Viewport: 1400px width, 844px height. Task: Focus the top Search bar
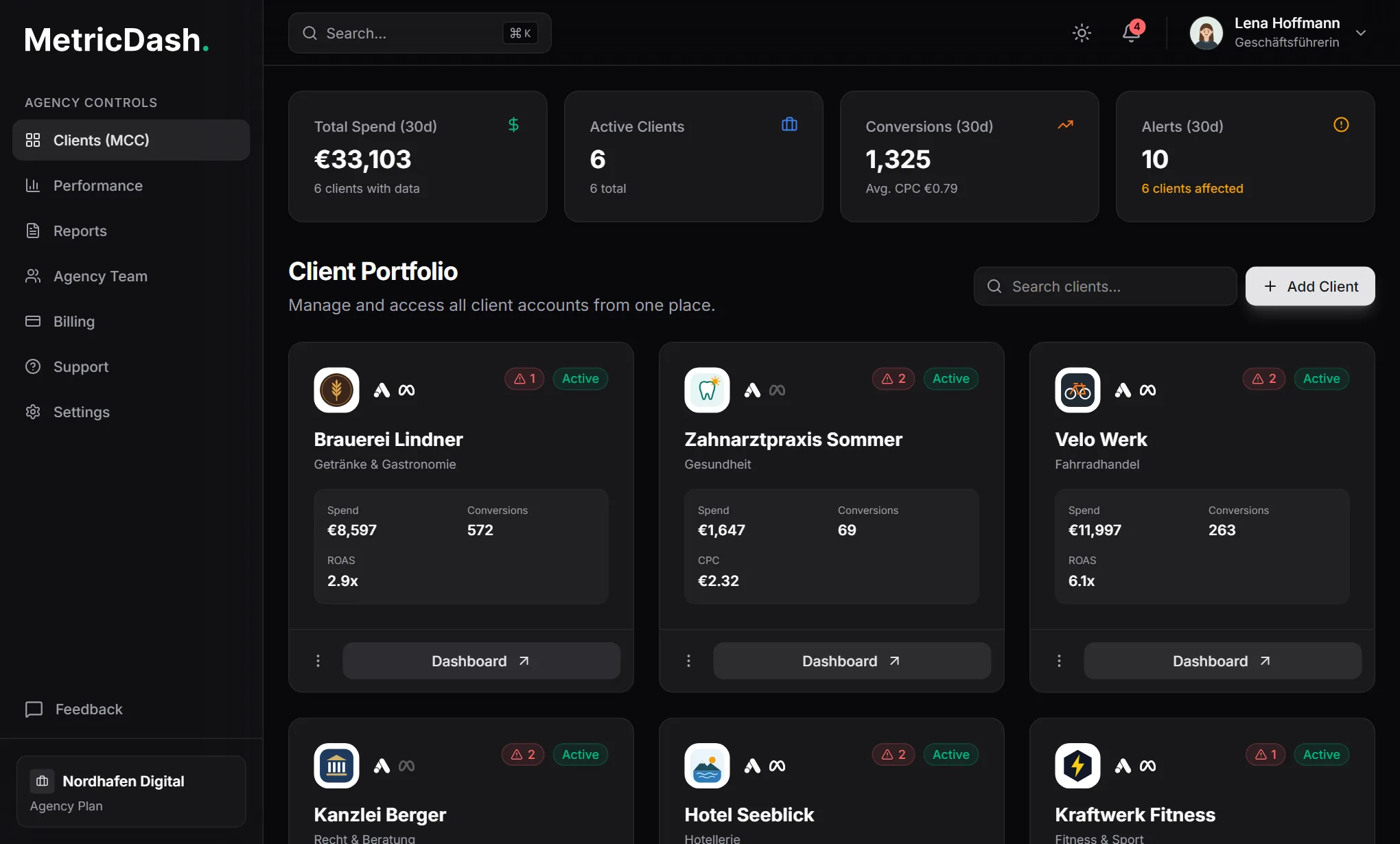tap(419, 33)
